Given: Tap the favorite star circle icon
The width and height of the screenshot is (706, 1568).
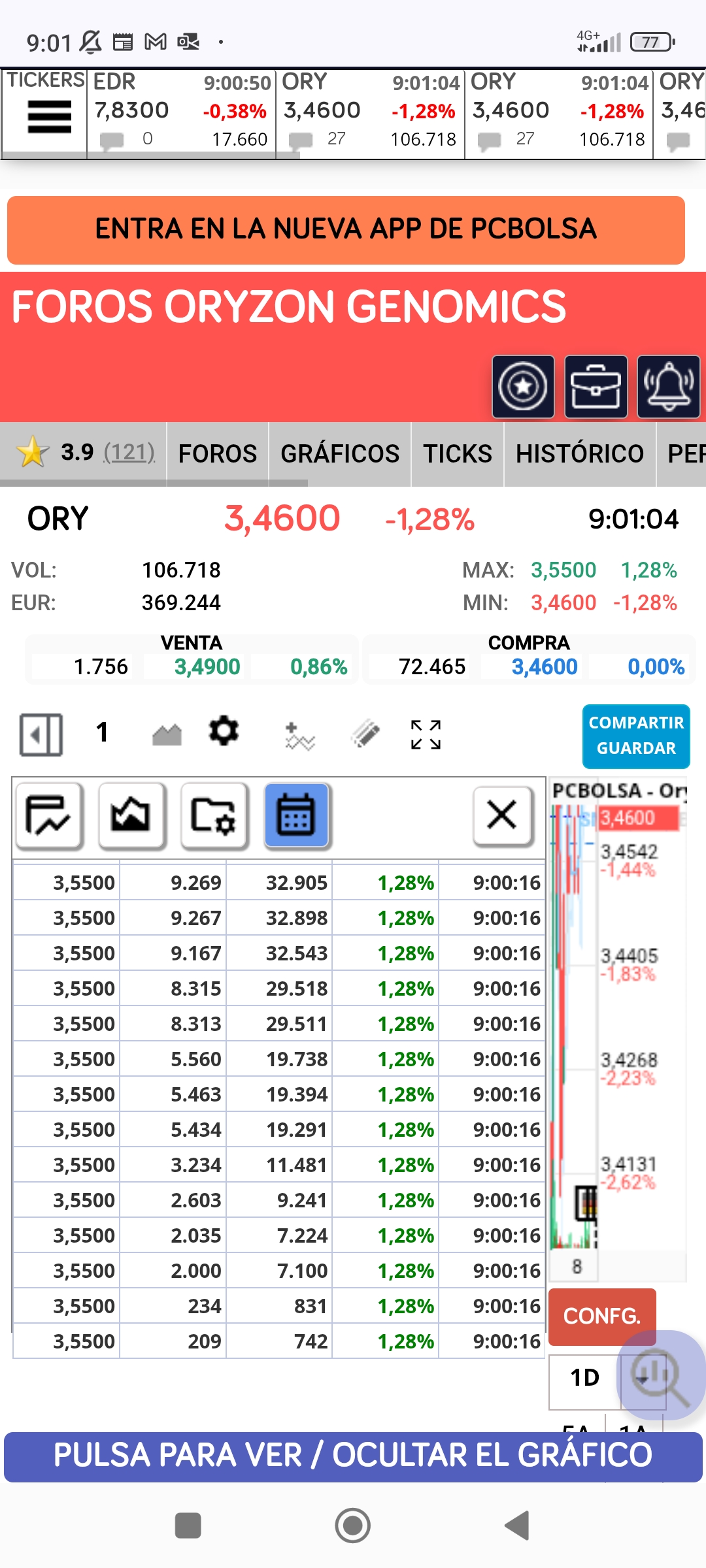Looking at the screenshot, I should pyautogui.click(x=523, y=387).
